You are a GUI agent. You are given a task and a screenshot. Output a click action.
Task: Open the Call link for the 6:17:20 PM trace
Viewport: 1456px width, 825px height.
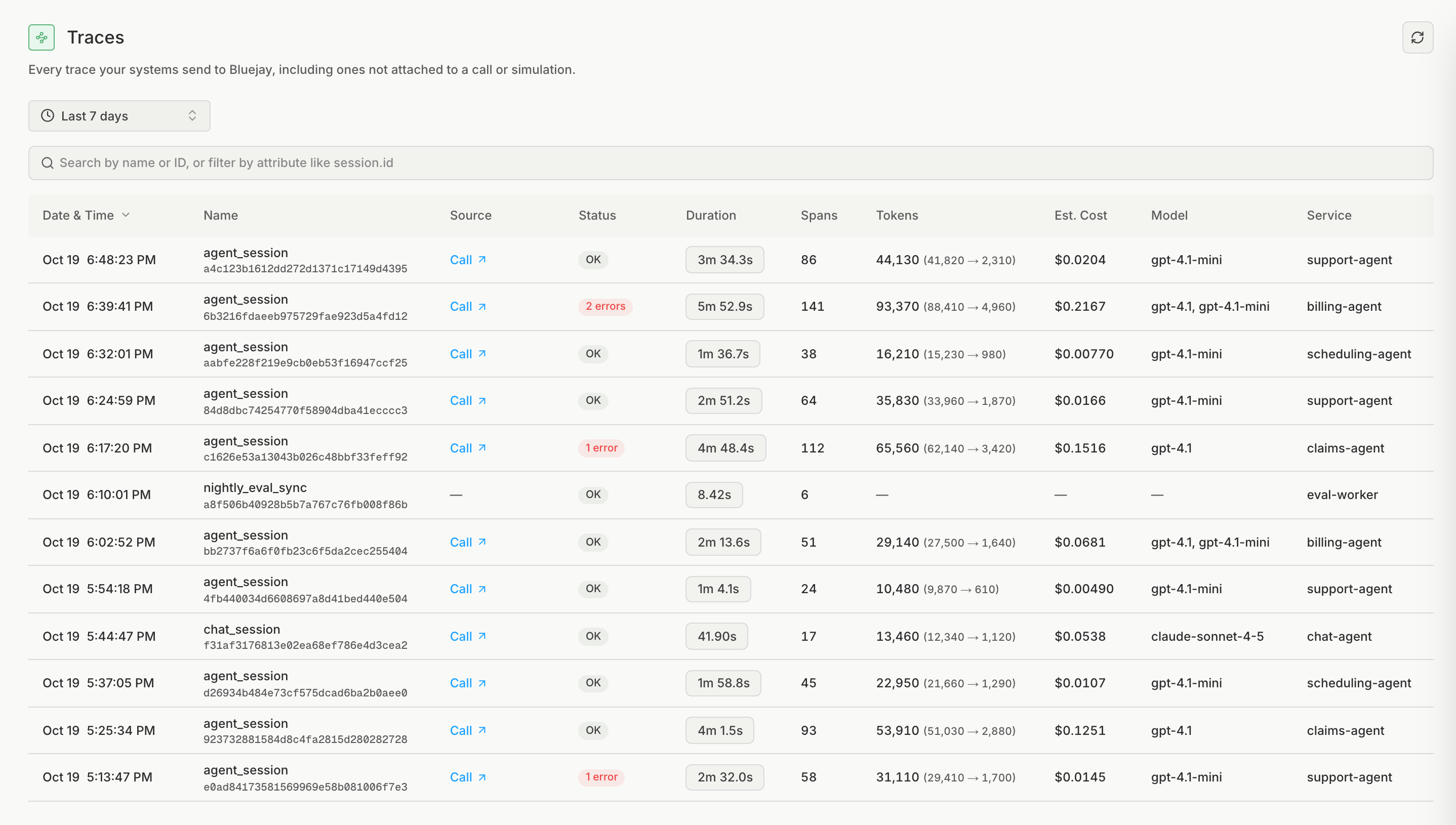click(x=468, y=447)
